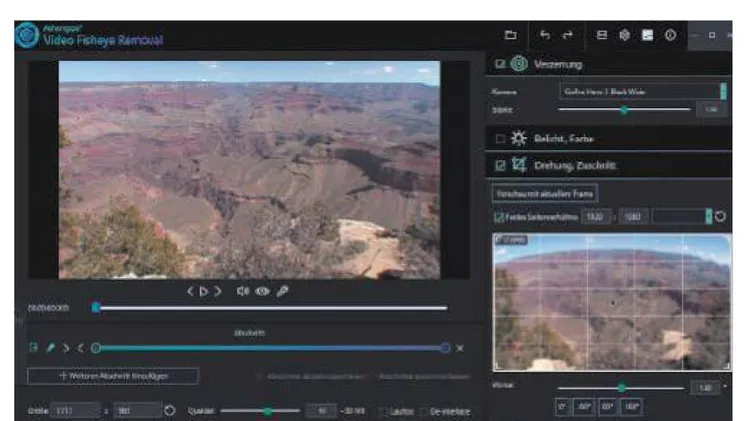750x421 pixels.
Task: Click the 0° rotation button
Action: point(563,407)
